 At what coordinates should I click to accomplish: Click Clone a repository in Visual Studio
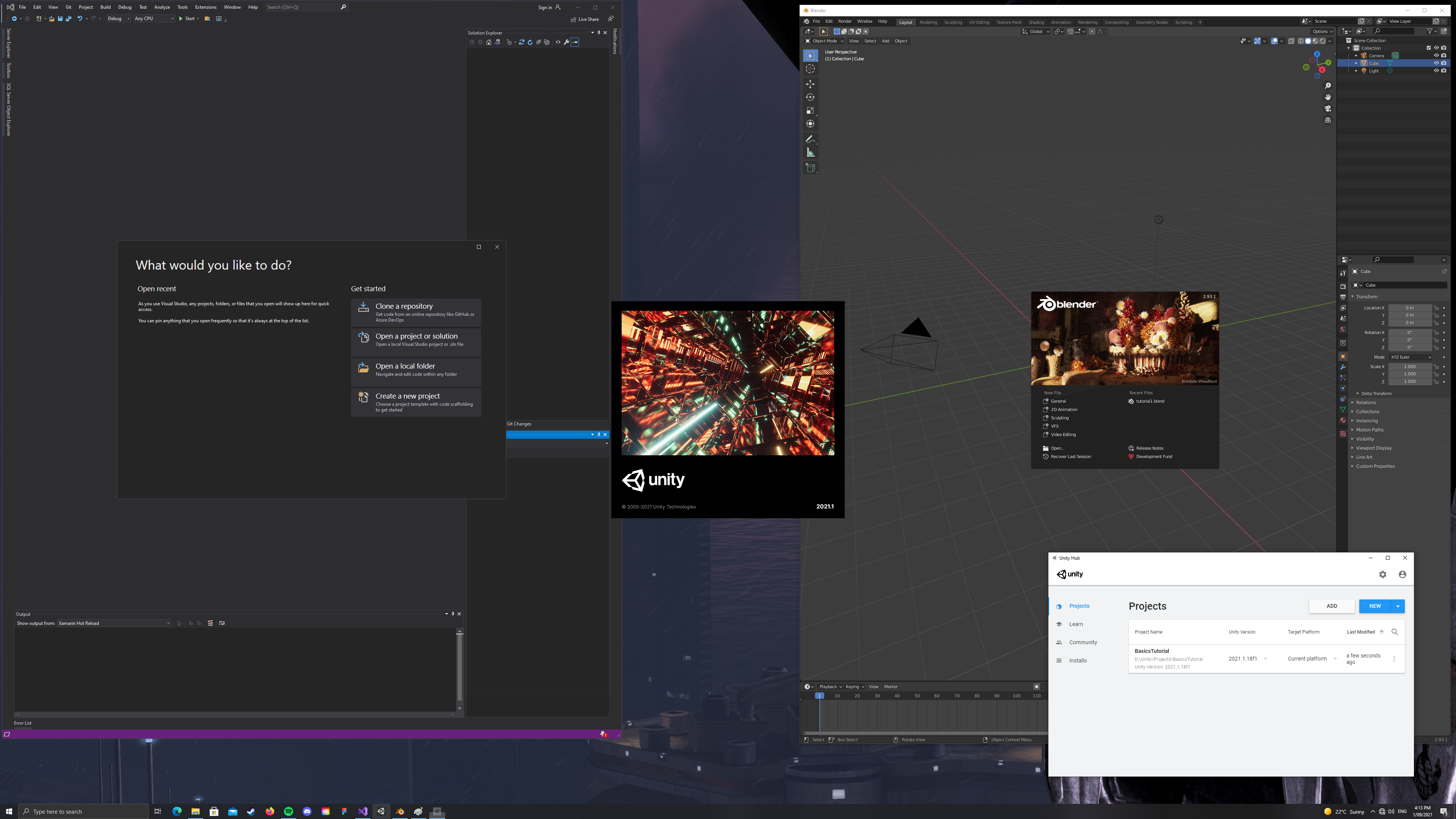(x=416, y=313)
